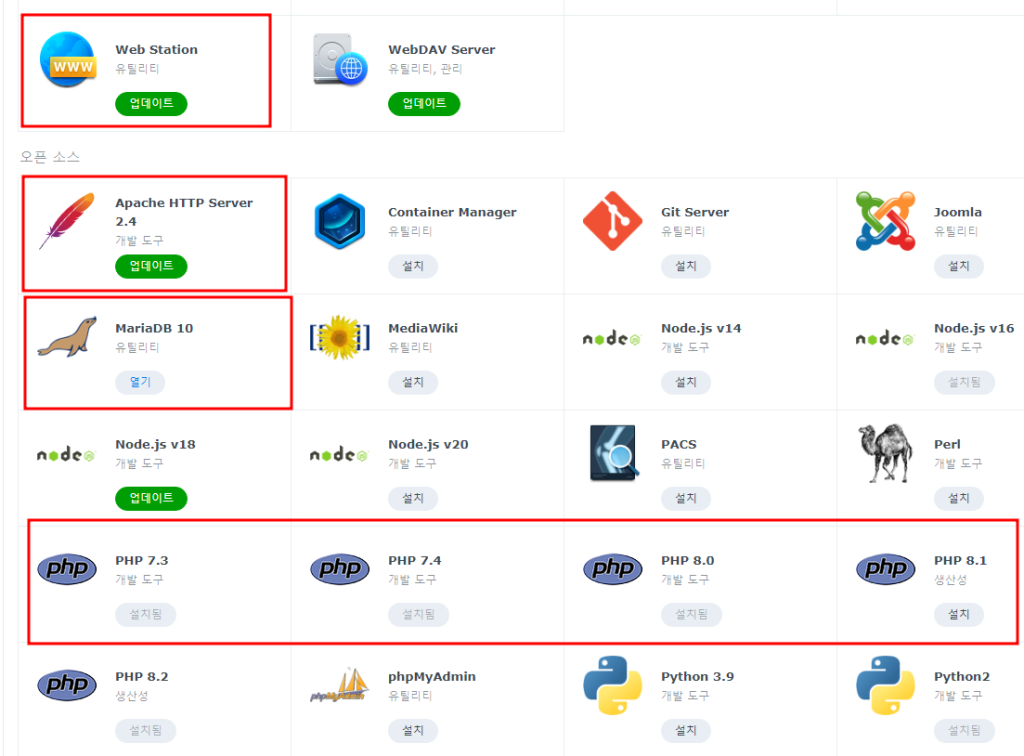Click the WebDAV Server title text

tap(441, 50)
